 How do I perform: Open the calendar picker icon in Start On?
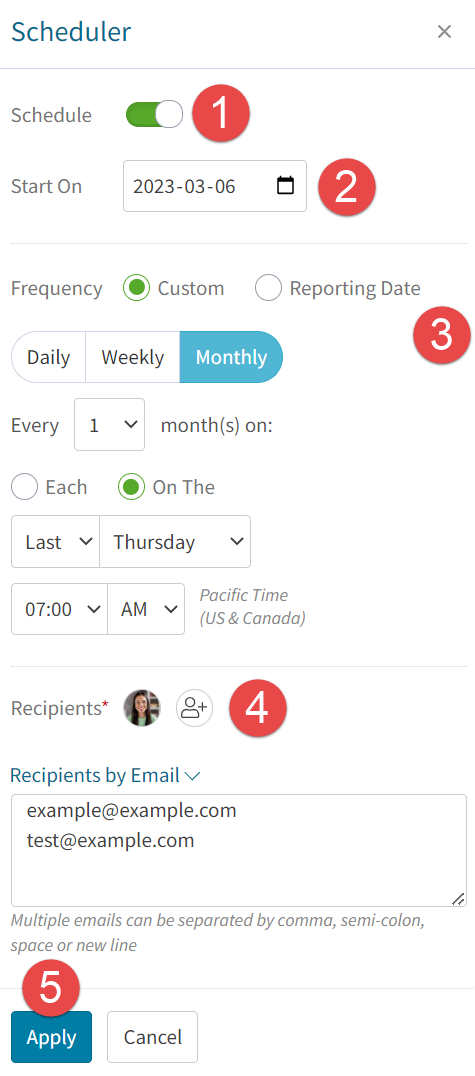285,186
